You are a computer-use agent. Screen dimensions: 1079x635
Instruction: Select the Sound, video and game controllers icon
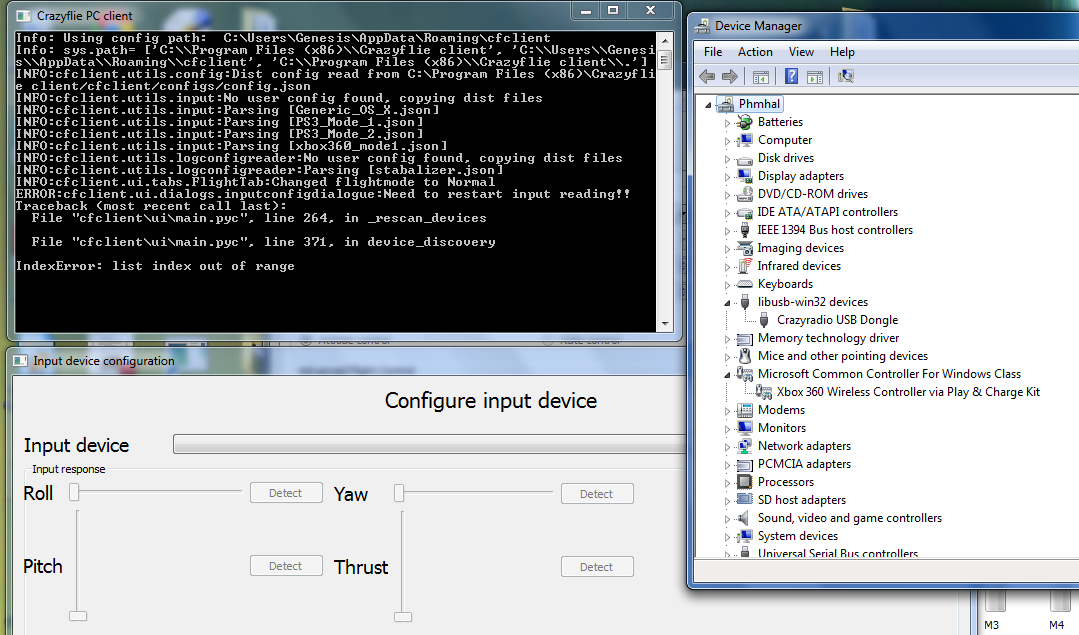[x=744, y=518]
